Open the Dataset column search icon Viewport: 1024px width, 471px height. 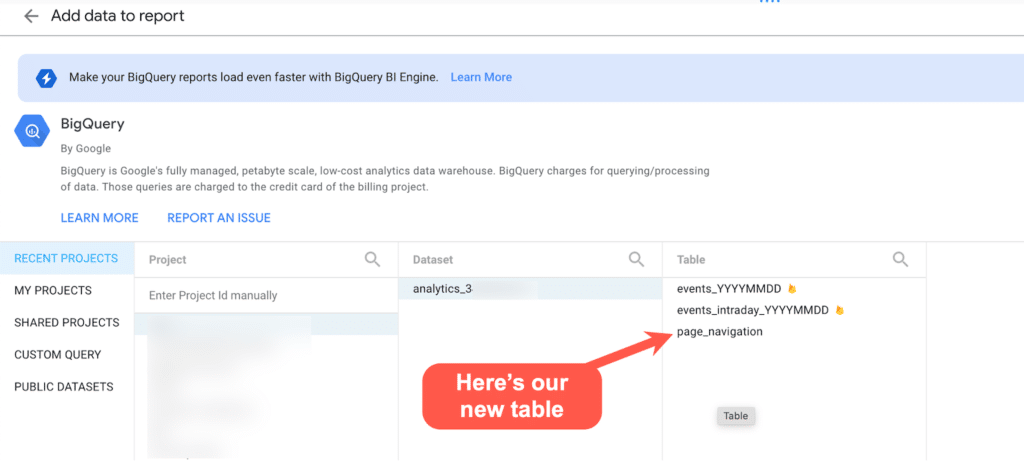pyautogui.click(x=636, y=259)
